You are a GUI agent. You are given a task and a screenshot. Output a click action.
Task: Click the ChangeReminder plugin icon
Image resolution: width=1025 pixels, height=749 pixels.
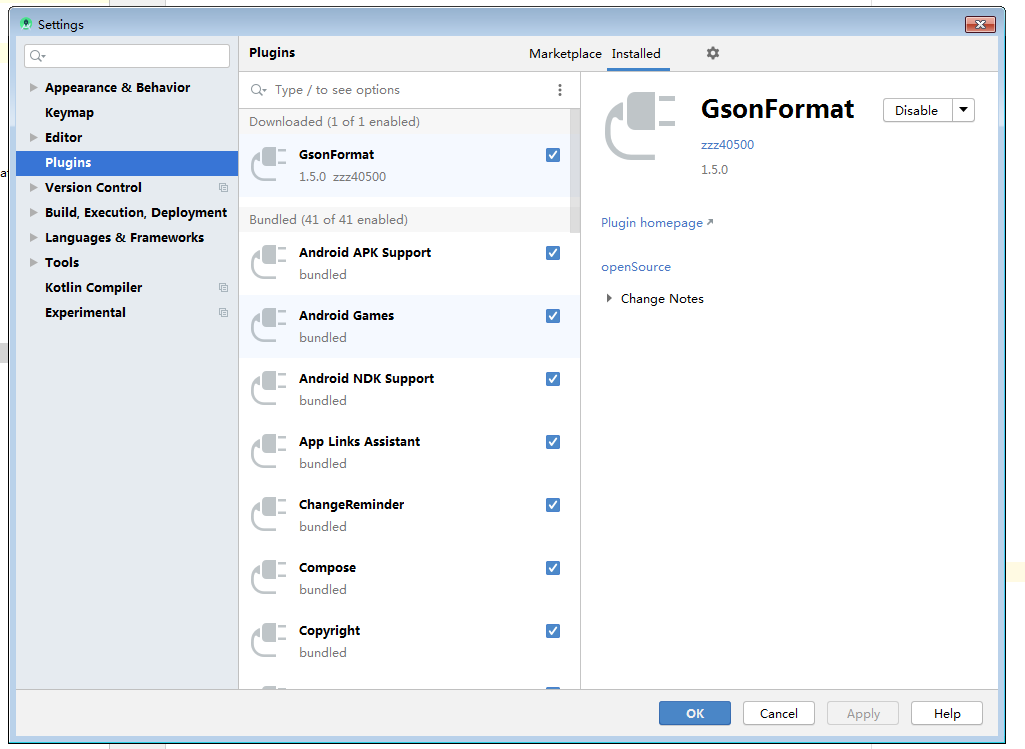tap(269, 515)
